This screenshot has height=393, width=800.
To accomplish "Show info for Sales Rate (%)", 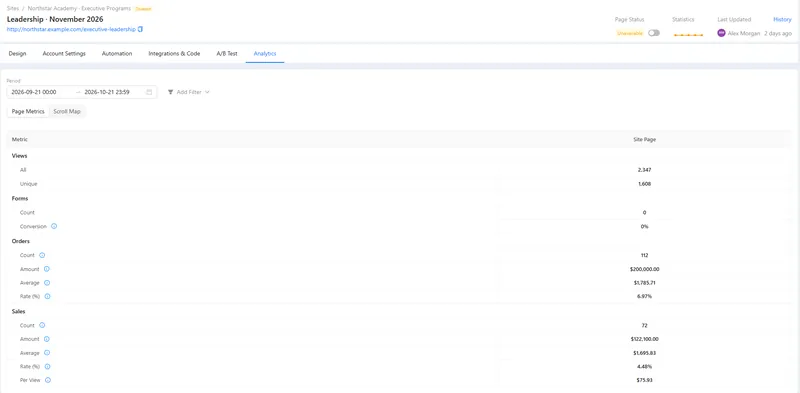I will point(47,366).
